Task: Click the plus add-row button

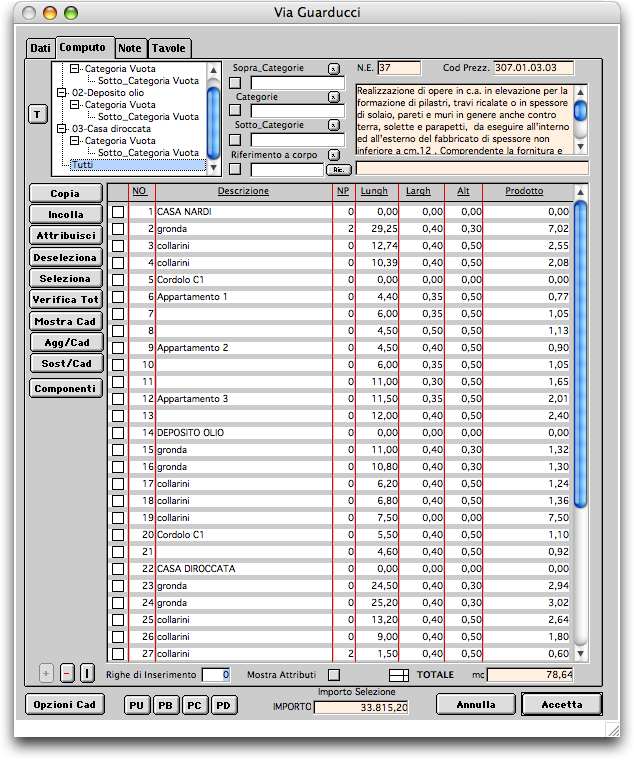Action: [x=46, y=673]
